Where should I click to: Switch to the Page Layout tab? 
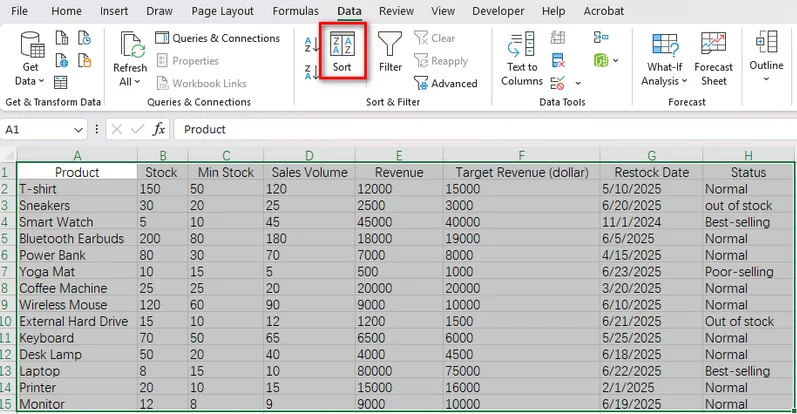(x=223, y=11)
